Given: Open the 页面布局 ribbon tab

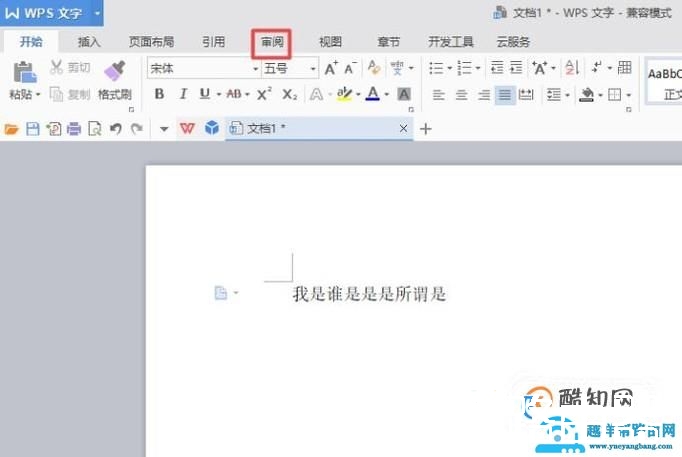Looking at the screenshot, I should click(151, 42).
